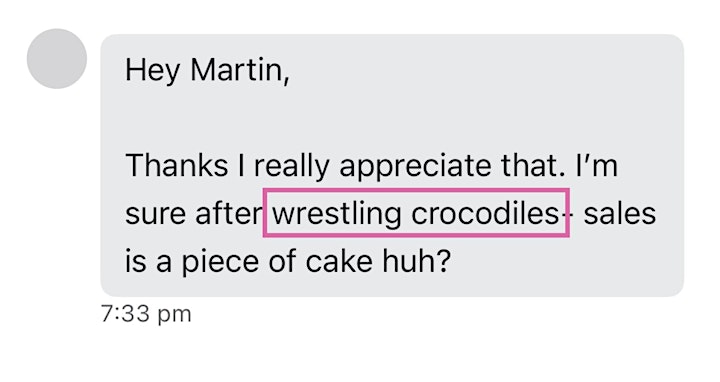This screenshot has height=382, width=720.
Task: Click the dash after 'crocodiles'
Action: tap(566, 214)
